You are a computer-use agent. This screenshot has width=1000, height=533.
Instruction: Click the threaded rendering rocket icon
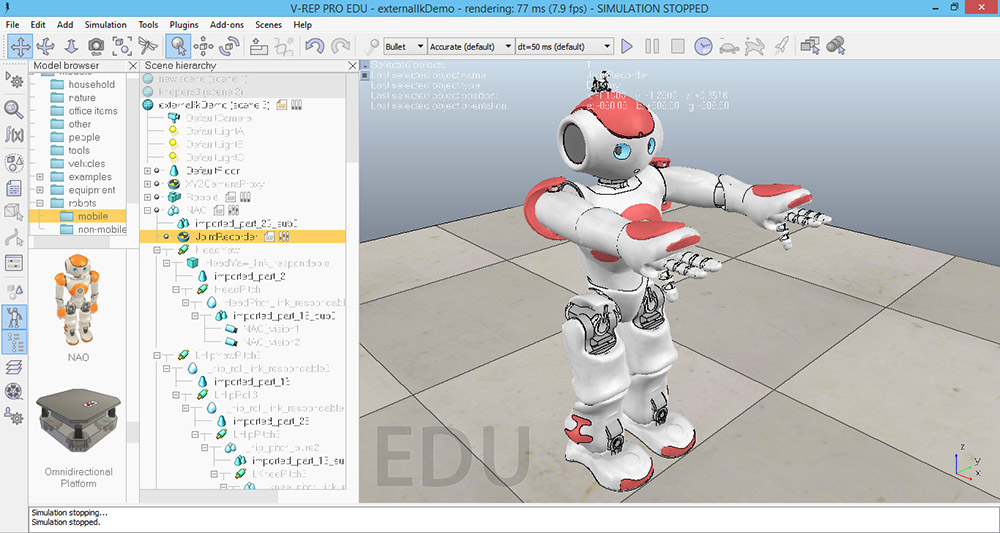coord(781,47)
